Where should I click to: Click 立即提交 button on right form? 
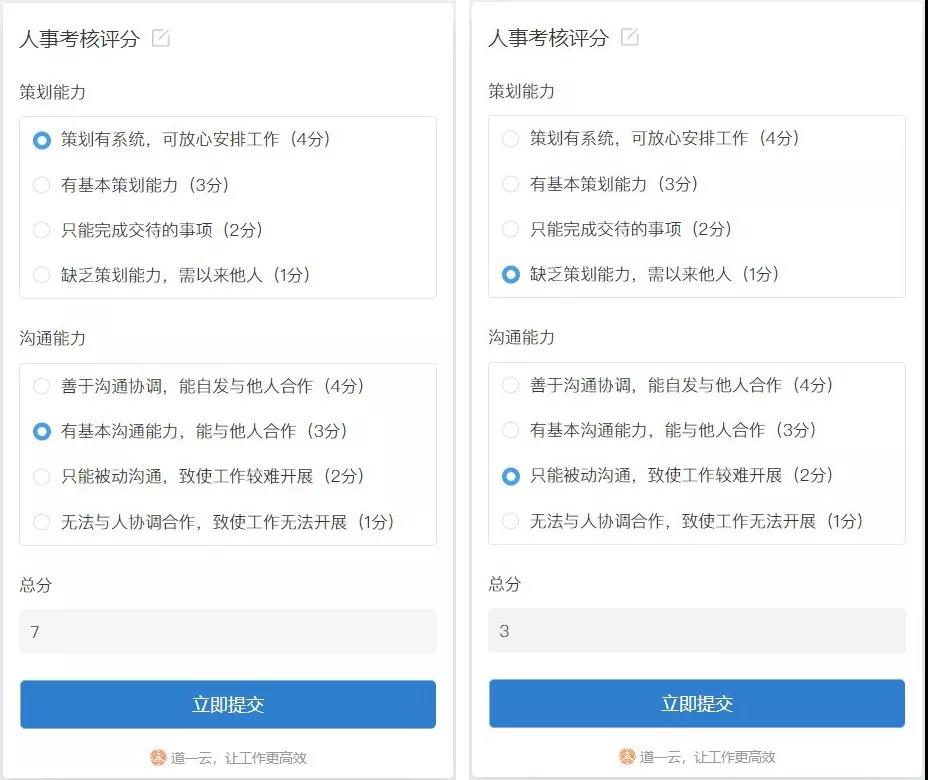(x=697, y=703)
